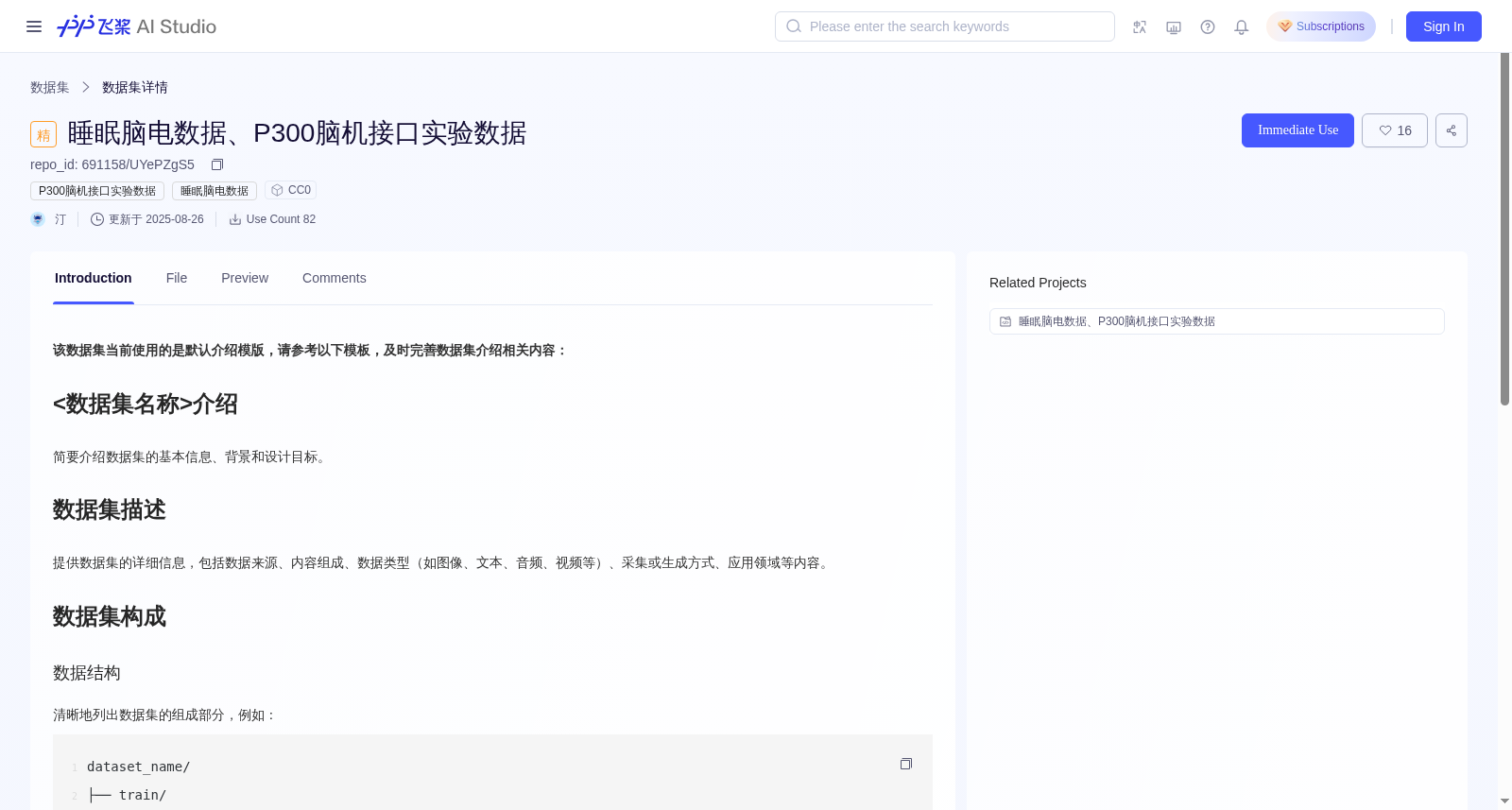This screenshot has width=1512, height=810.
Task: Click the page vertical scrollbar thumb
Action: 1504,229
